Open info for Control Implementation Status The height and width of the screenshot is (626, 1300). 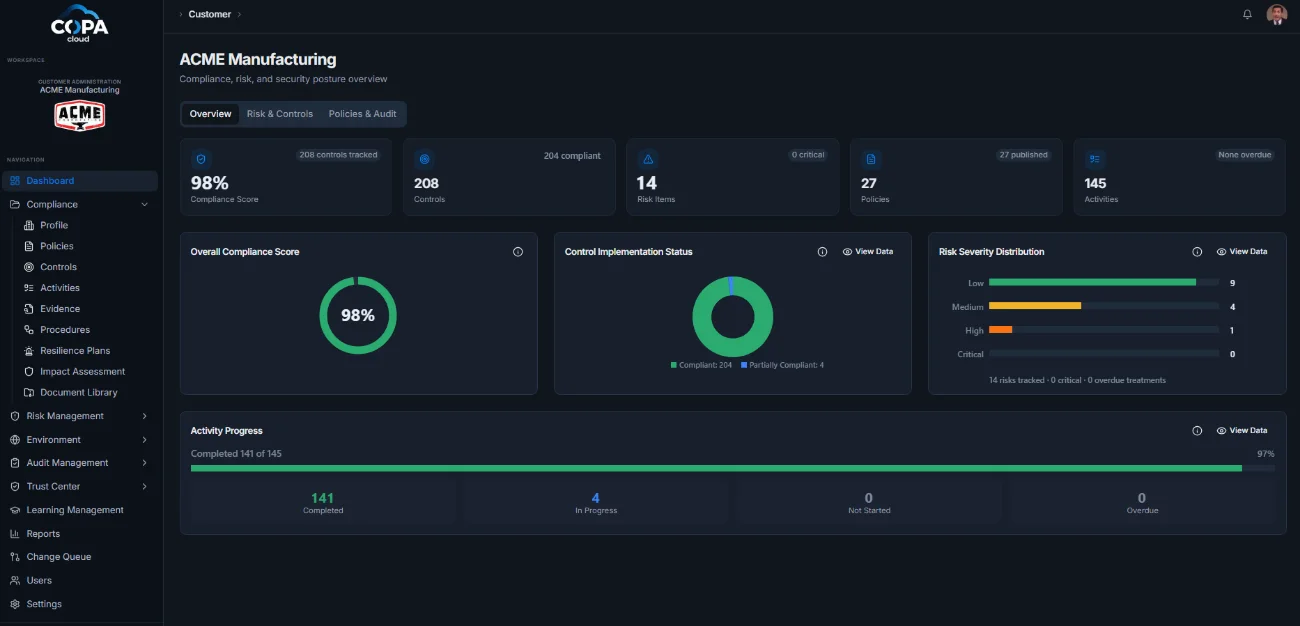coord(822,252)
